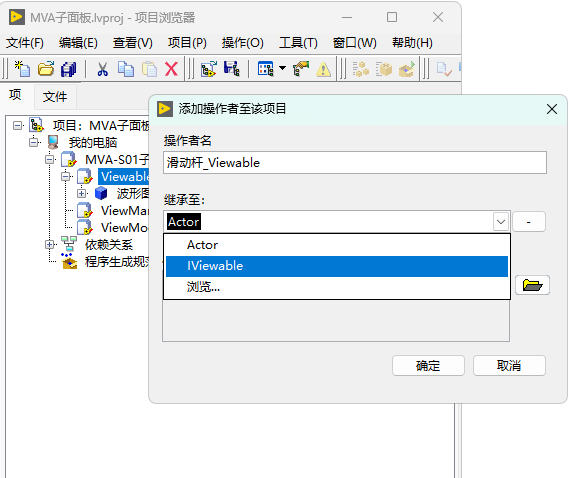Click the Filter view toolbar icon
572x478 pixels.
point(265,69)
